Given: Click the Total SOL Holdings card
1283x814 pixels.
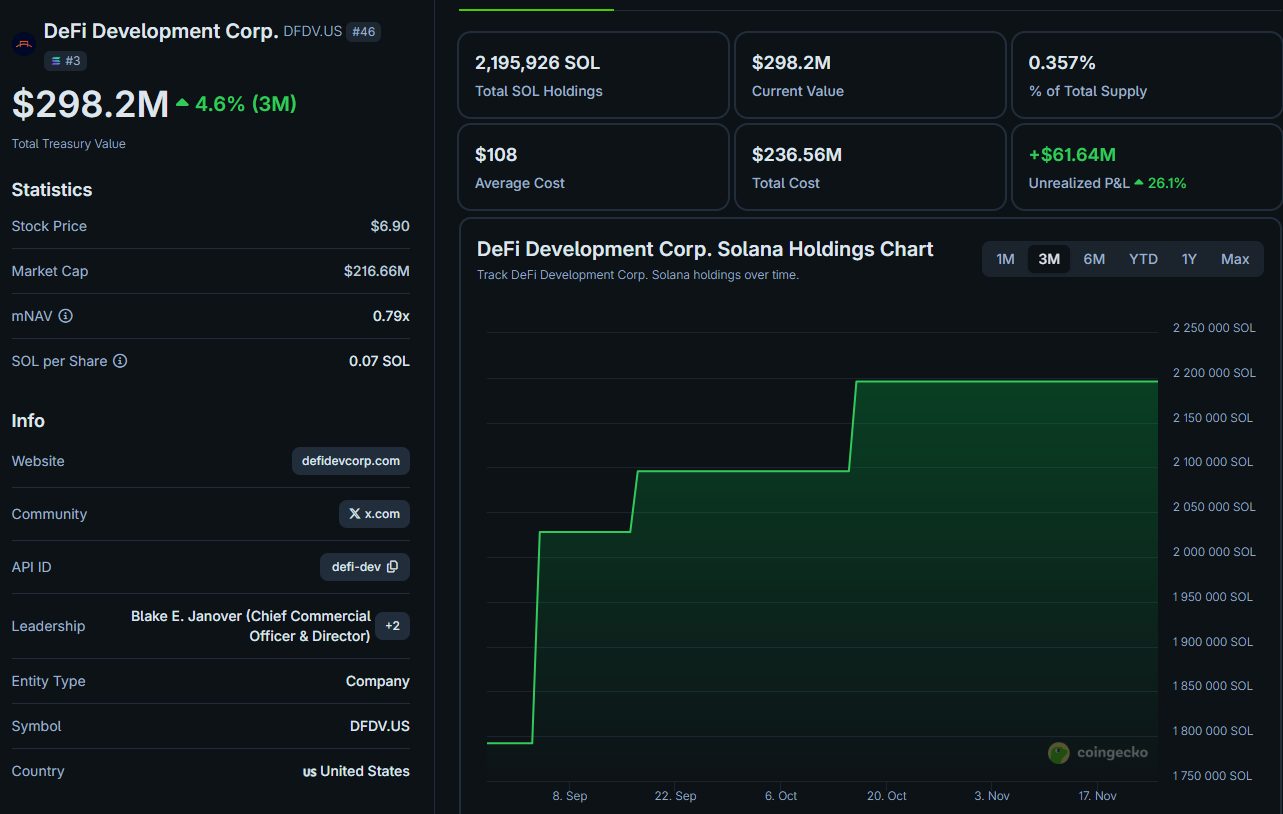Looking at the screenshot, I should coord(593,75).
